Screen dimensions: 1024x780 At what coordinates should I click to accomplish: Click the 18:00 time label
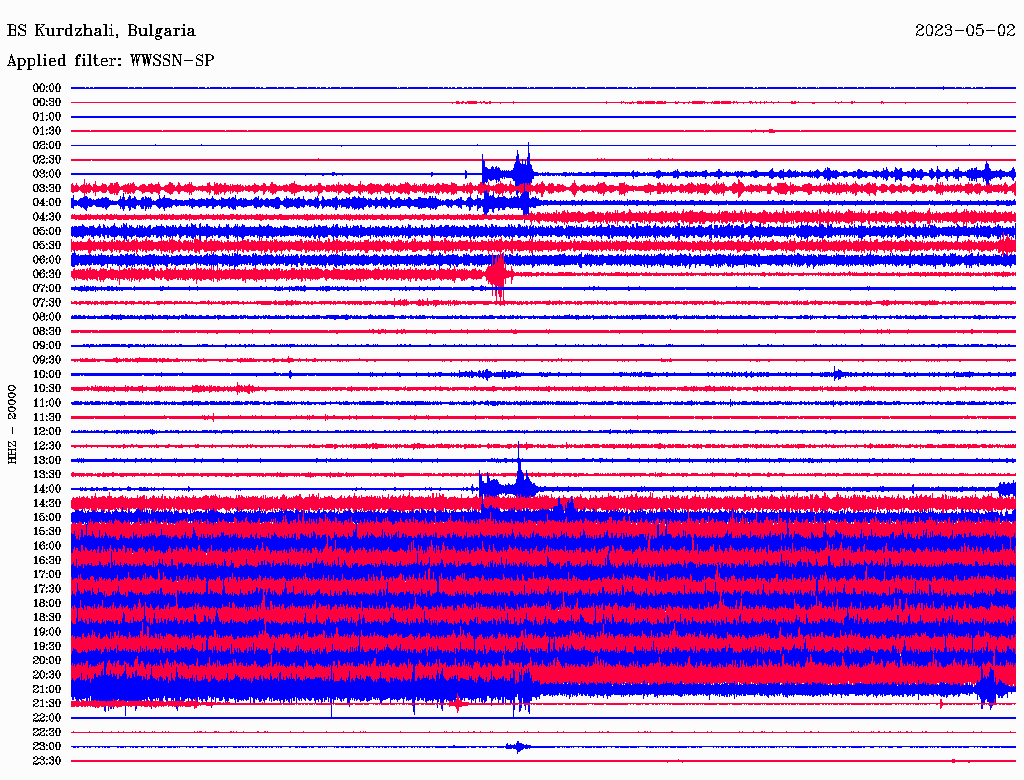point(47,604)
